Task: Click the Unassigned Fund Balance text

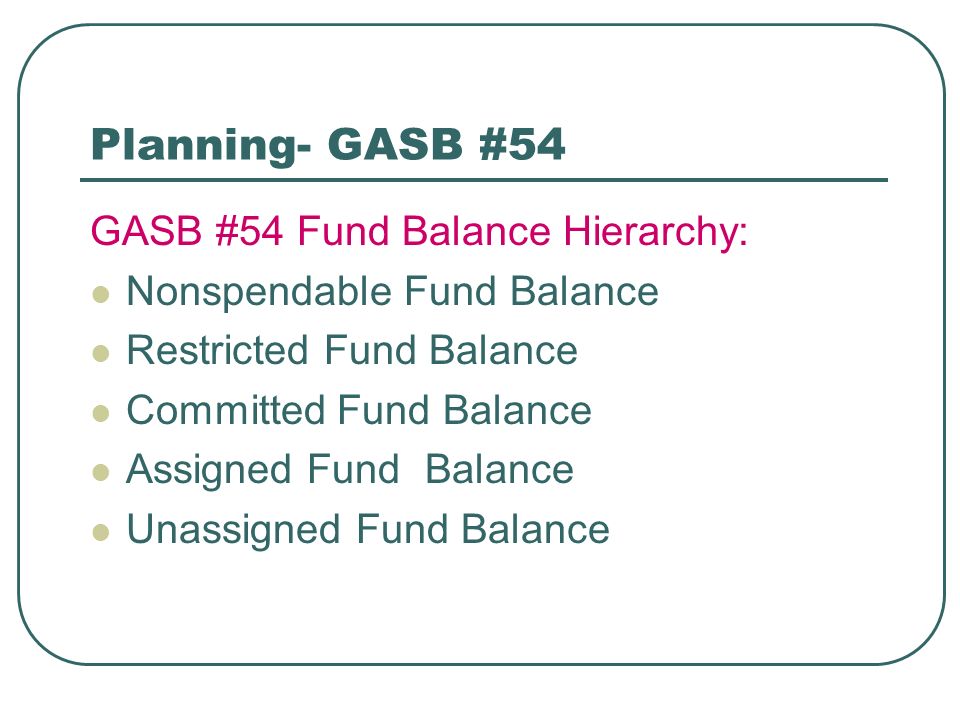Action: [368, 530]
